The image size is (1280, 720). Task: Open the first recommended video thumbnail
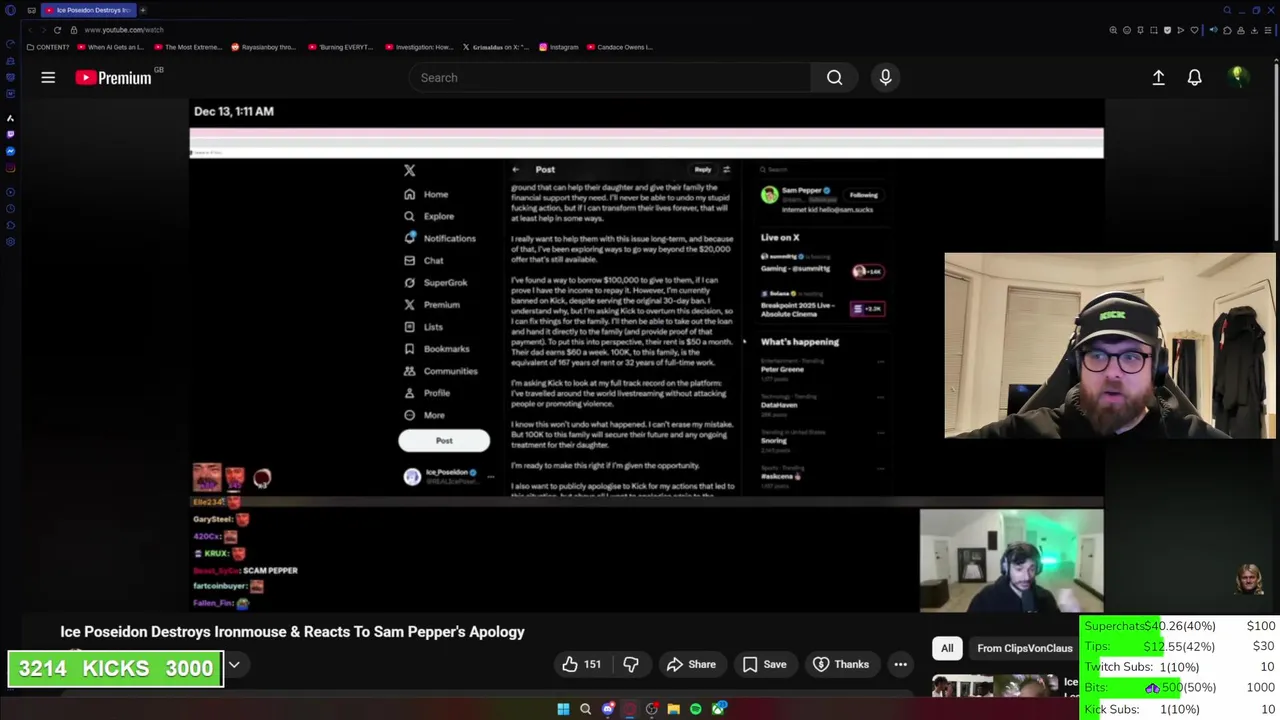(995, 686)
